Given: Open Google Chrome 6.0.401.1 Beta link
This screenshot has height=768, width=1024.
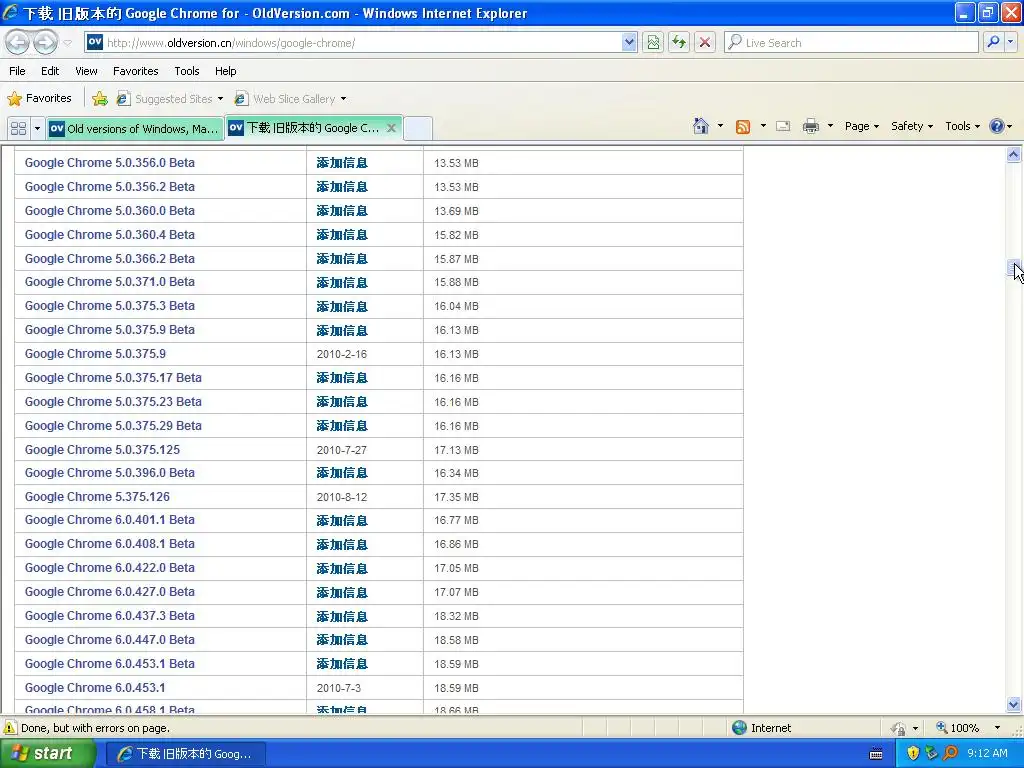Looking at the screenshot, I should tap(110, 520).
